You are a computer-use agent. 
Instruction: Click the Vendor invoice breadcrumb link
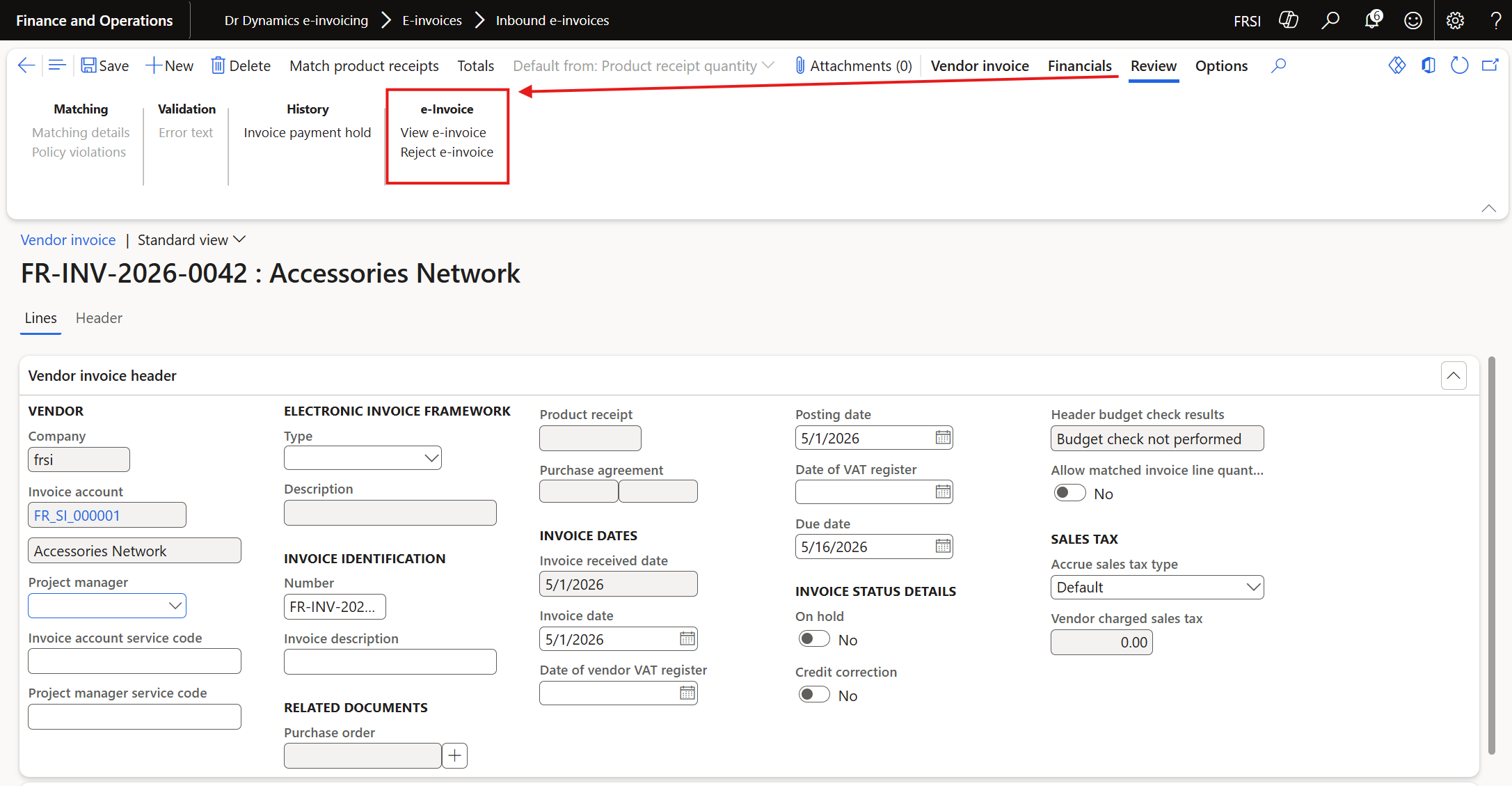click(x=68, y=239)
